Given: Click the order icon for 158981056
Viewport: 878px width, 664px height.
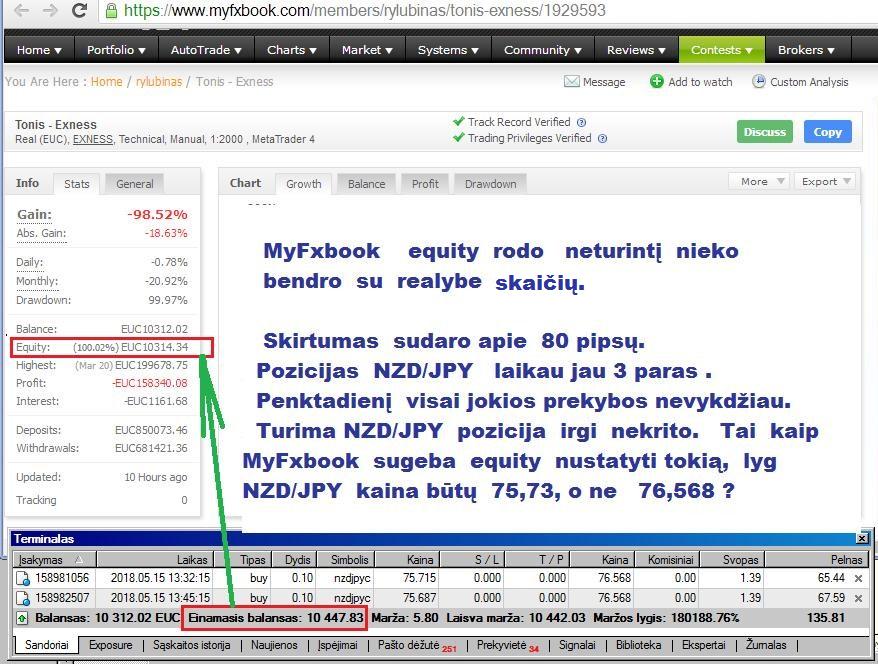Looking at the screenshot, I should [23, 578].
